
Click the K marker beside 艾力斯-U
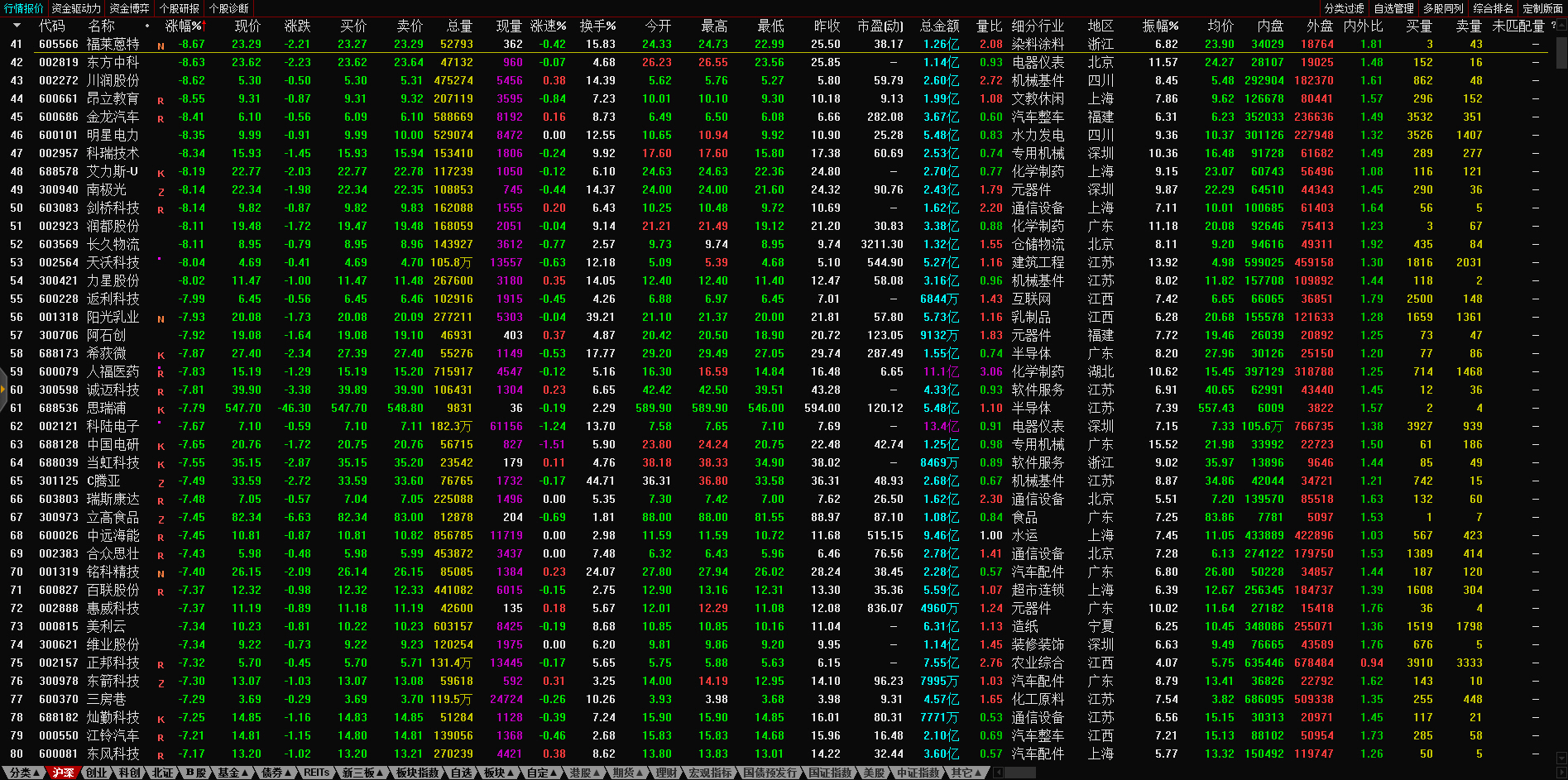[161, 174]
